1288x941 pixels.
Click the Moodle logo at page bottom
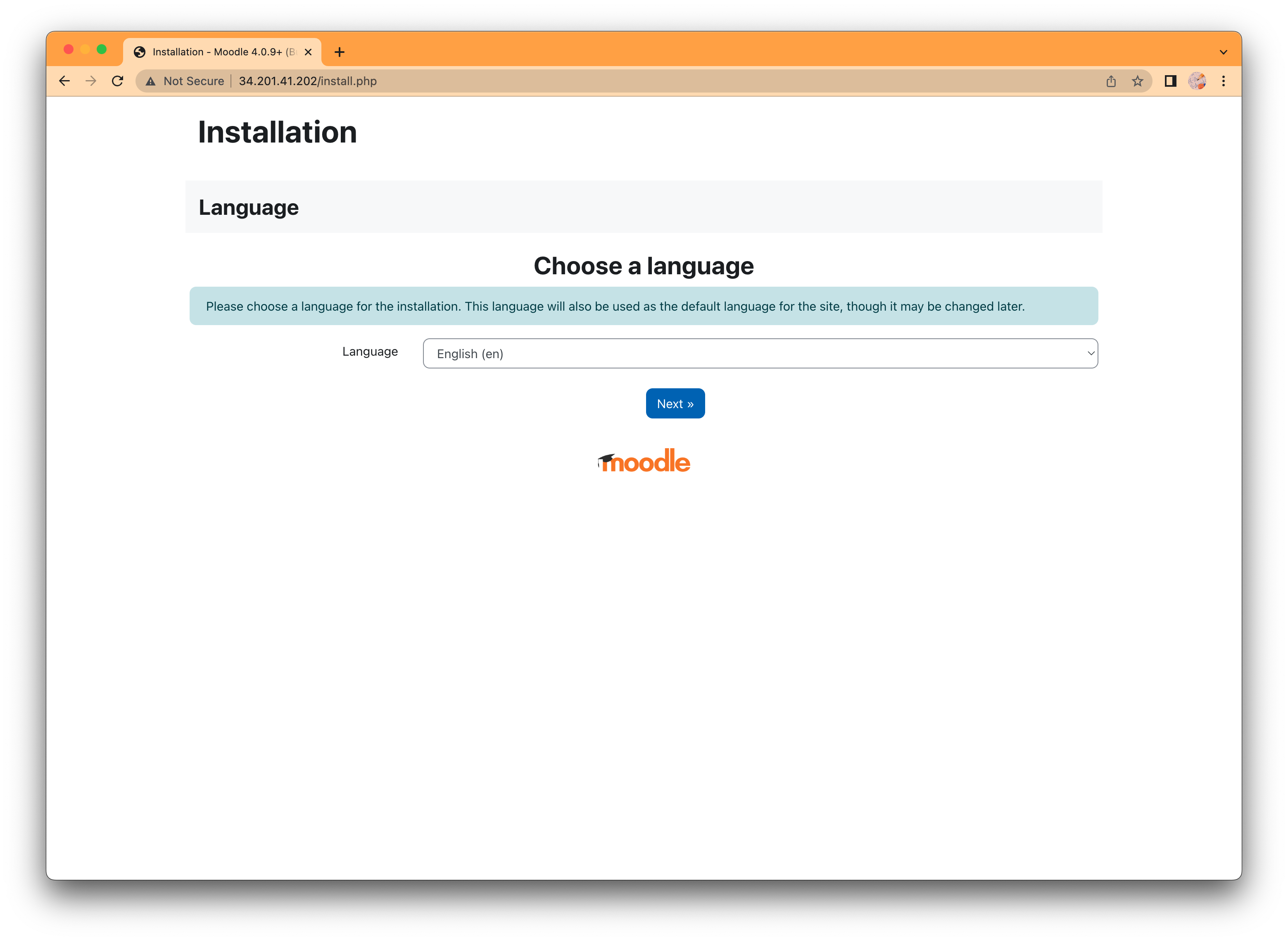click(644, 460)
